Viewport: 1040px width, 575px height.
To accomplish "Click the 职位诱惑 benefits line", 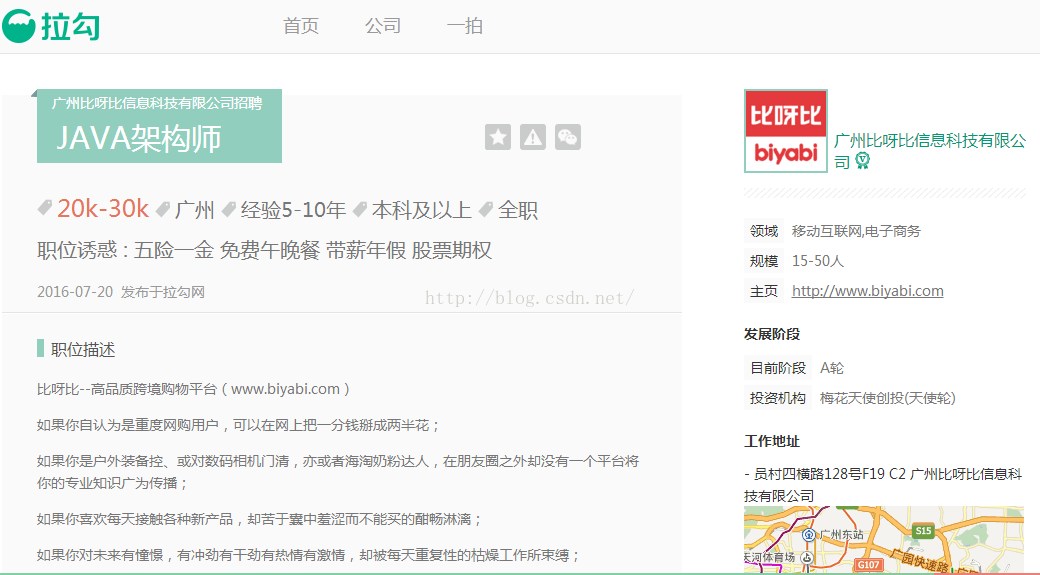I will tap(265, 251).
